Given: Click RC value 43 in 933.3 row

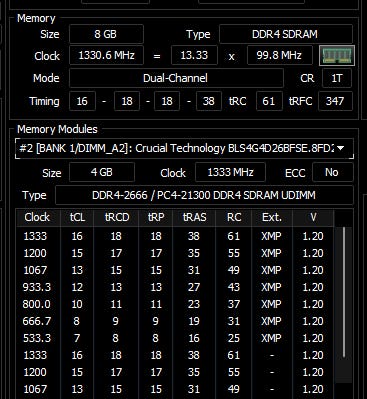Looking at the screenshot, I should tap(234, 287).
